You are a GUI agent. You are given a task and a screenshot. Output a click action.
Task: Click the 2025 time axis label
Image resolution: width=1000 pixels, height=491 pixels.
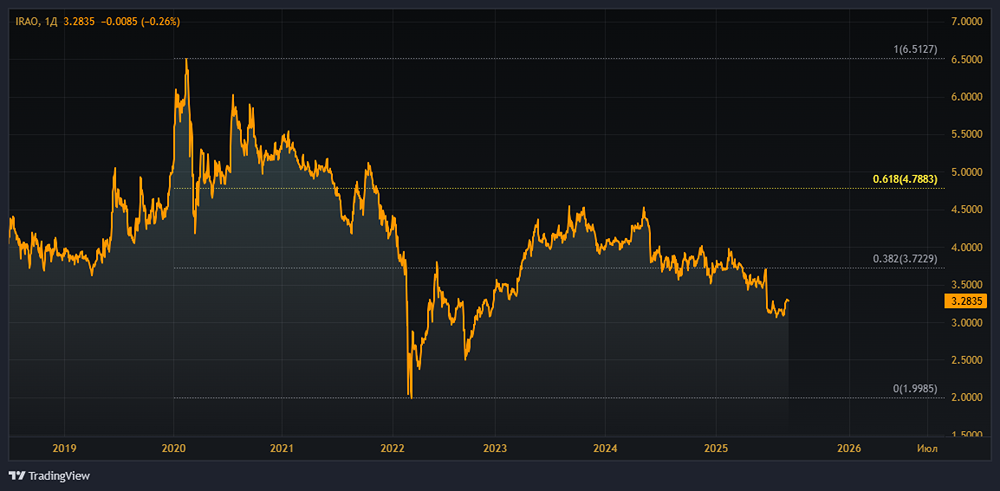pyautogui.click(x=716, y=448)
